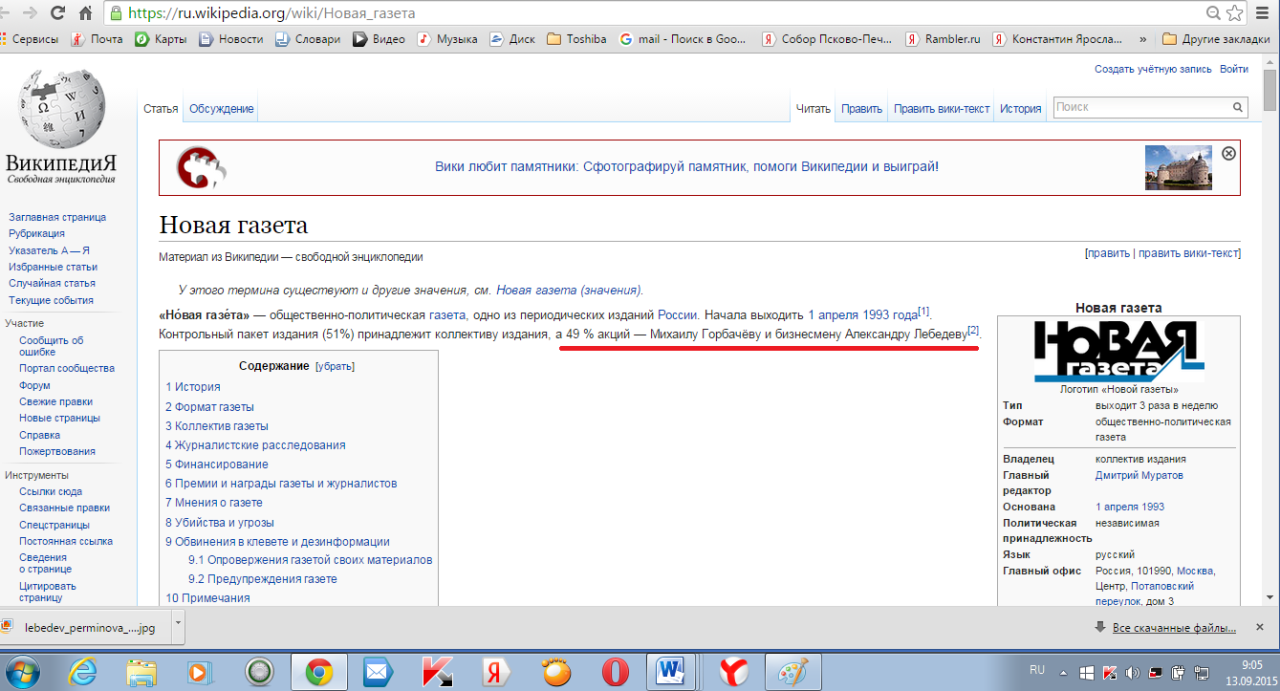Open the mail envelope app in taskbar

click(377, 671)
